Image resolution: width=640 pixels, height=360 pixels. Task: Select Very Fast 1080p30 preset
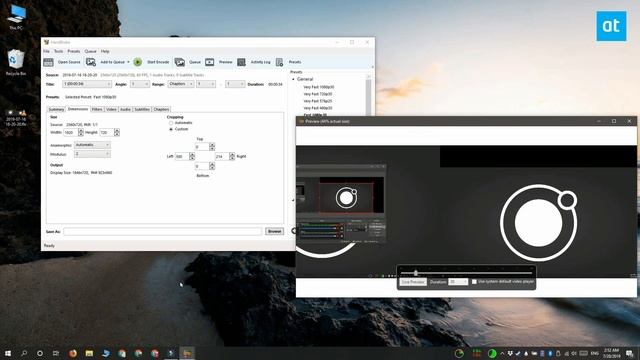(x=318, y=87)
